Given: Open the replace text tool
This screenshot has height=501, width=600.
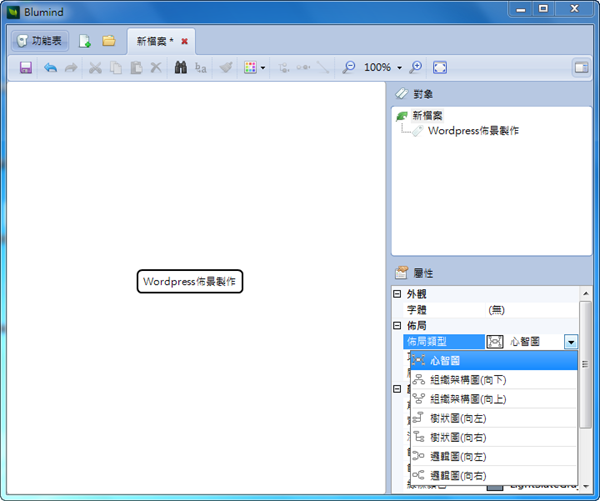Looking at the screenshot, I should click(201, 68).
